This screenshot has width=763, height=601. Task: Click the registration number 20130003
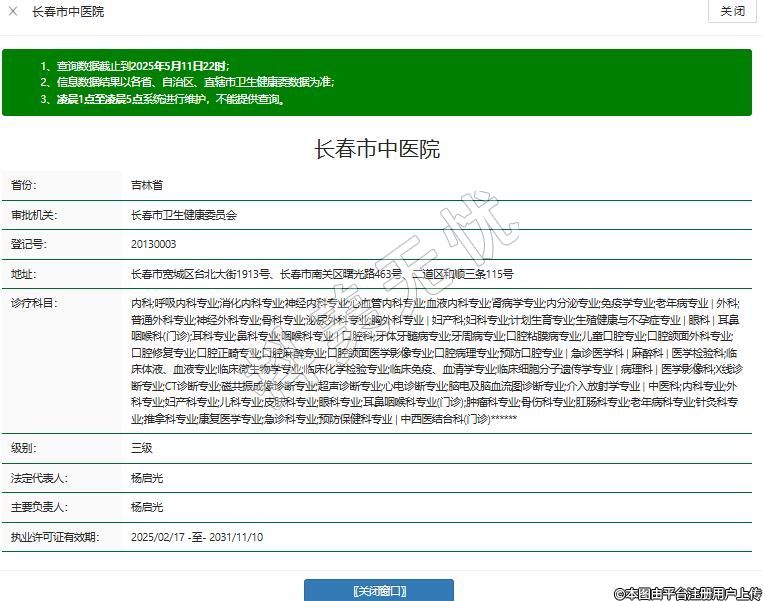pos(153,244)
